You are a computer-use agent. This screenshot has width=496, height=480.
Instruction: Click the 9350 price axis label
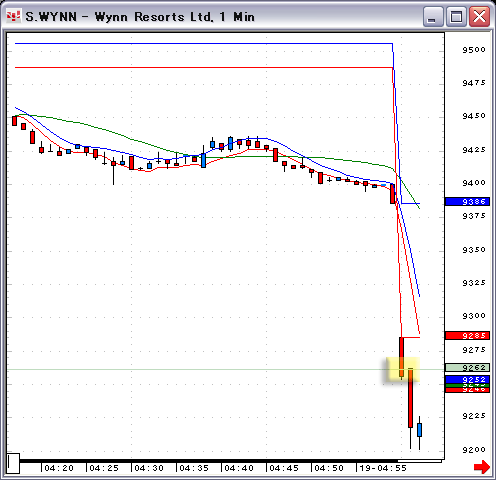click(474, 250)
